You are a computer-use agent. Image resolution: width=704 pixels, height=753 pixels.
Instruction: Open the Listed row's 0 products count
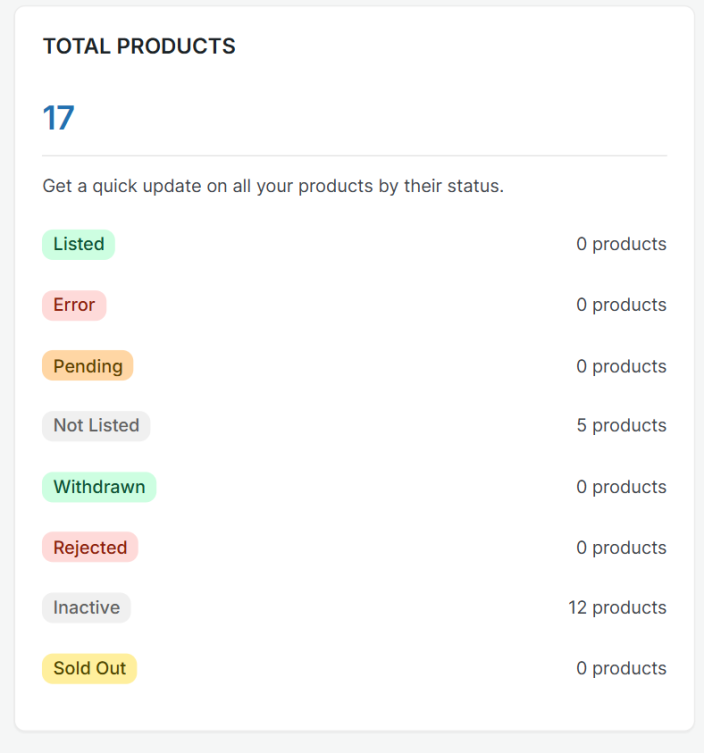click(620, 244)
